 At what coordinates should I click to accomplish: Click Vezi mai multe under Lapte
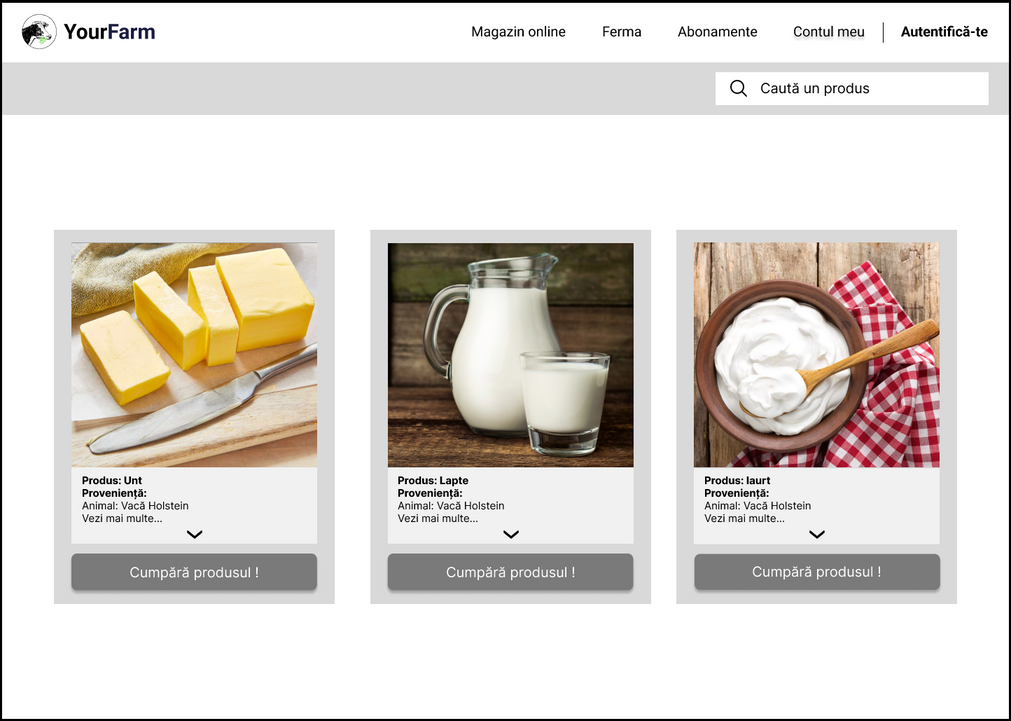point(438,518)
